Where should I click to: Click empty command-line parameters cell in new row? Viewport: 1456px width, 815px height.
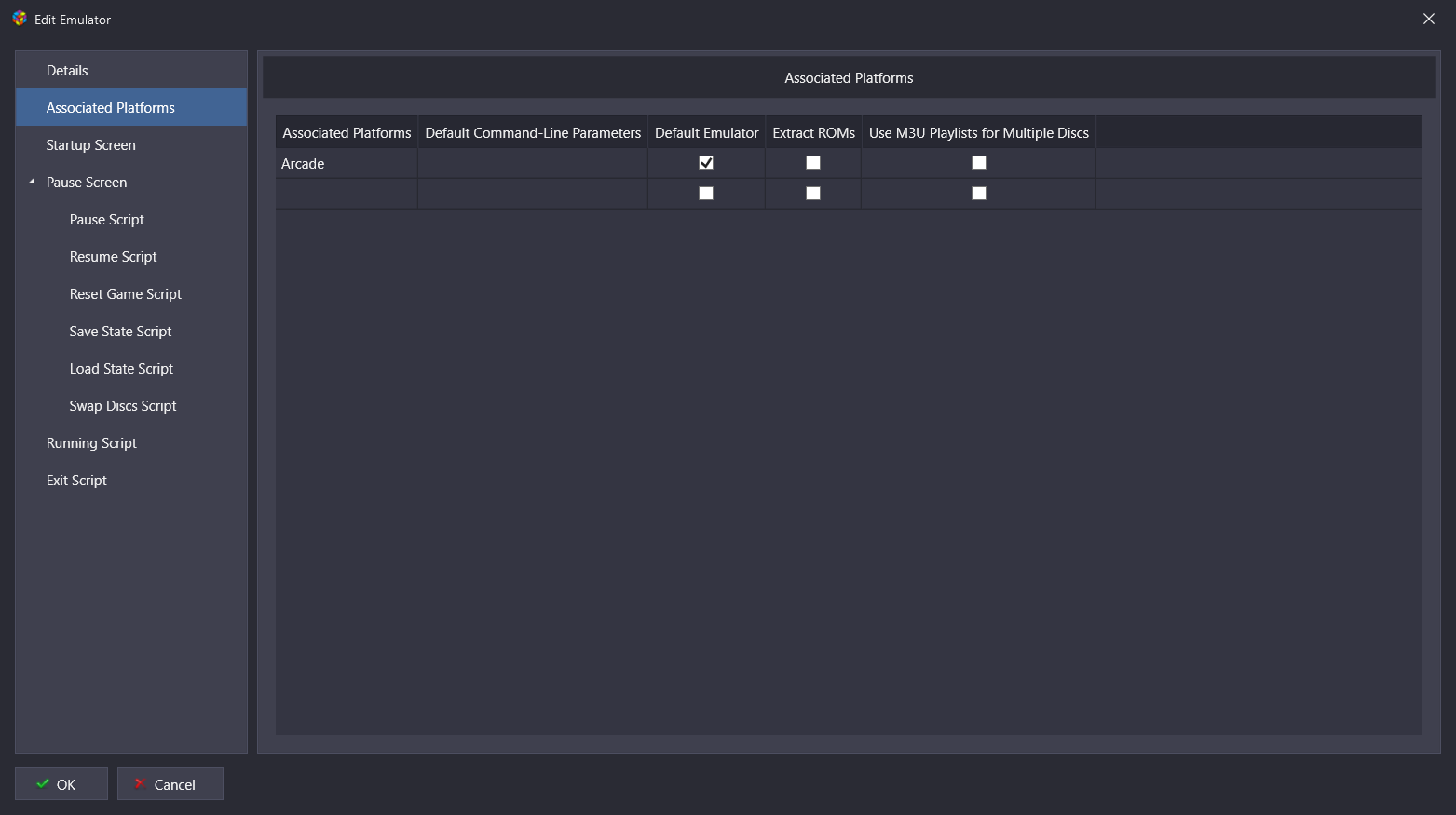(533, 194)
